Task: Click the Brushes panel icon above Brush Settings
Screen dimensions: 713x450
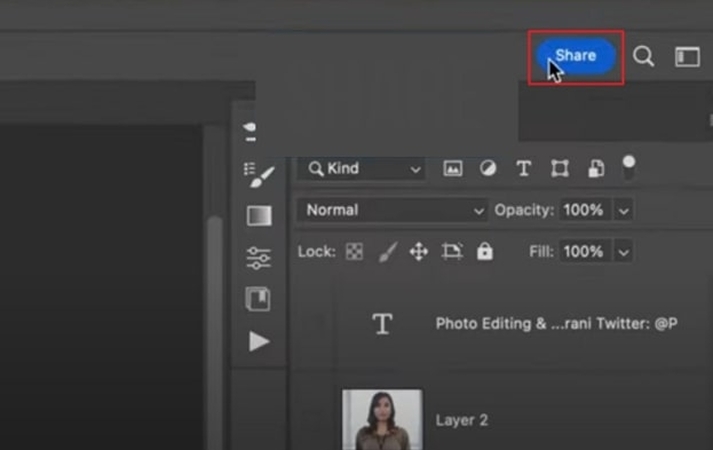Action: pos(250,132)
